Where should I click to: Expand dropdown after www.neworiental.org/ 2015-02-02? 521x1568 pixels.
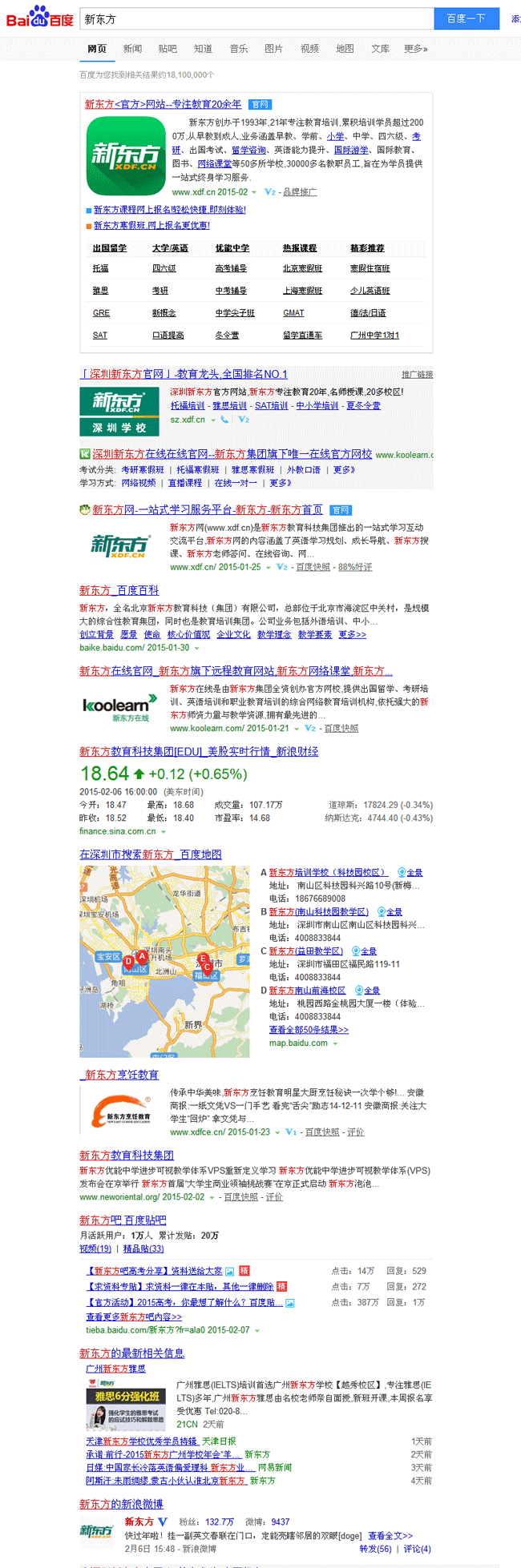(x=212, y=1197)
